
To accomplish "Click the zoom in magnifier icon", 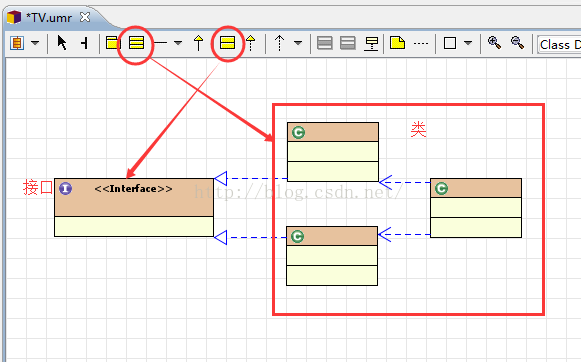I will pyautogui.click(x=494, y=43).
